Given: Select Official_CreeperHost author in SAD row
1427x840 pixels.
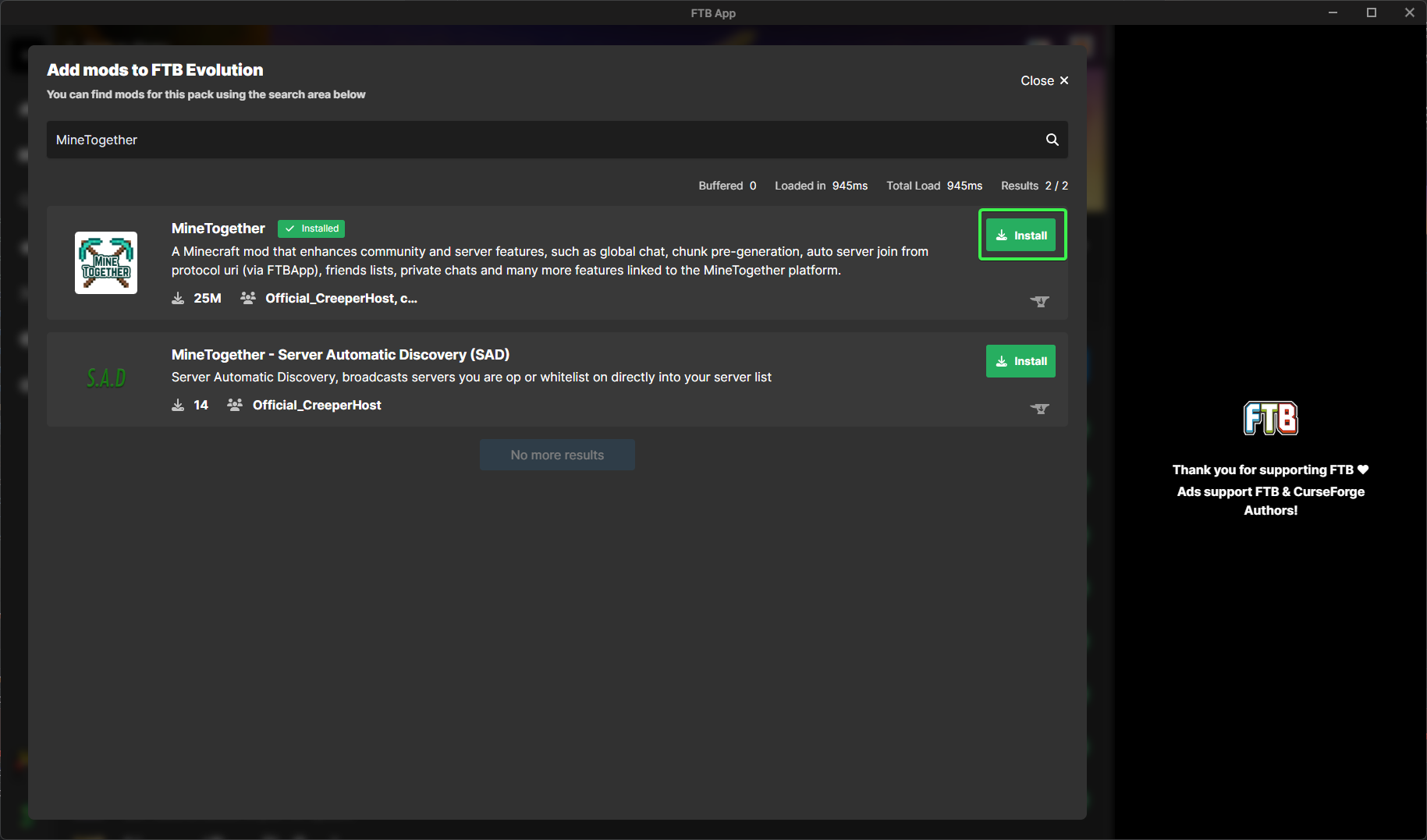Looking at the screenshot, I should 317,405.
